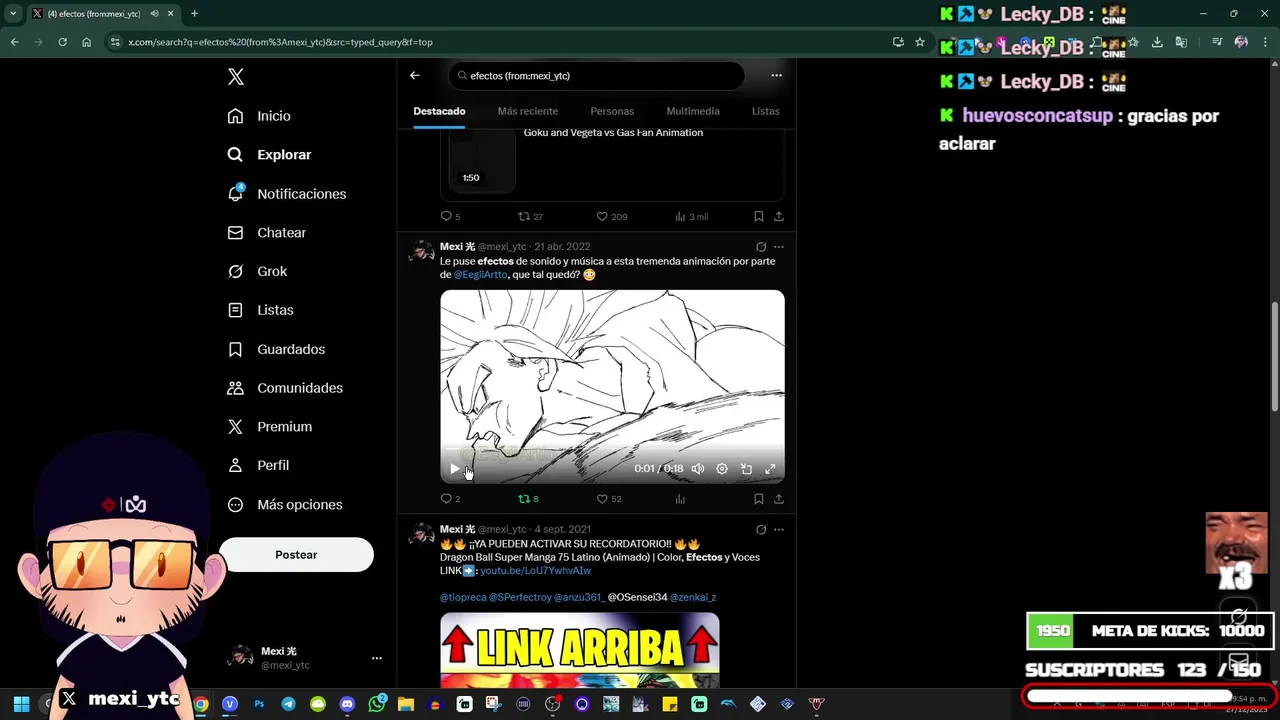Image resolution: width=1280 pixels, height=720 pixels.
Task: Open Premium in the sidebar
Action: pyautogui.click(x=269, y=427)
